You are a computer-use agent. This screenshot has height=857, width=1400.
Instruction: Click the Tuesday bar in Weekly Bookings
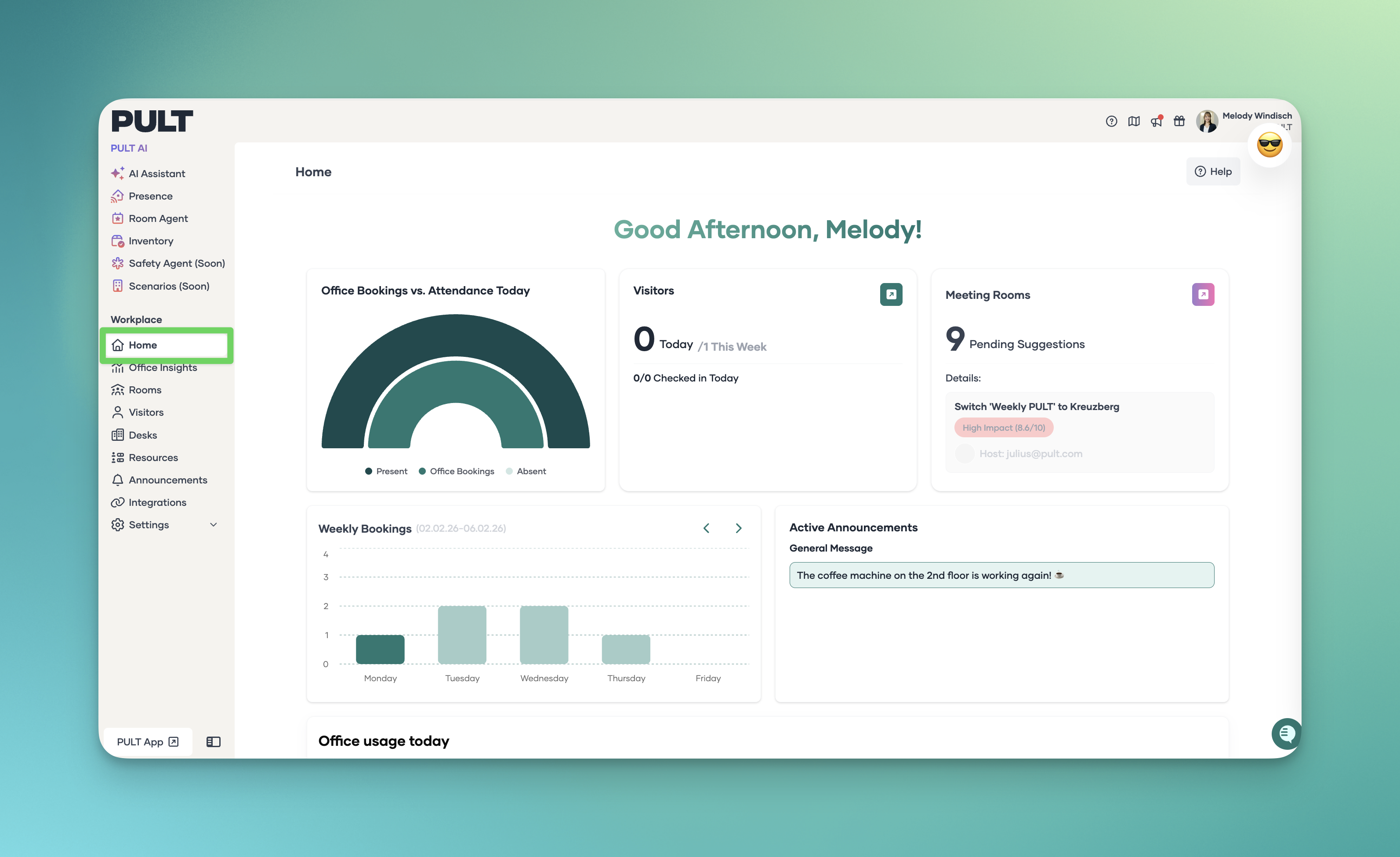pos(462,635)
